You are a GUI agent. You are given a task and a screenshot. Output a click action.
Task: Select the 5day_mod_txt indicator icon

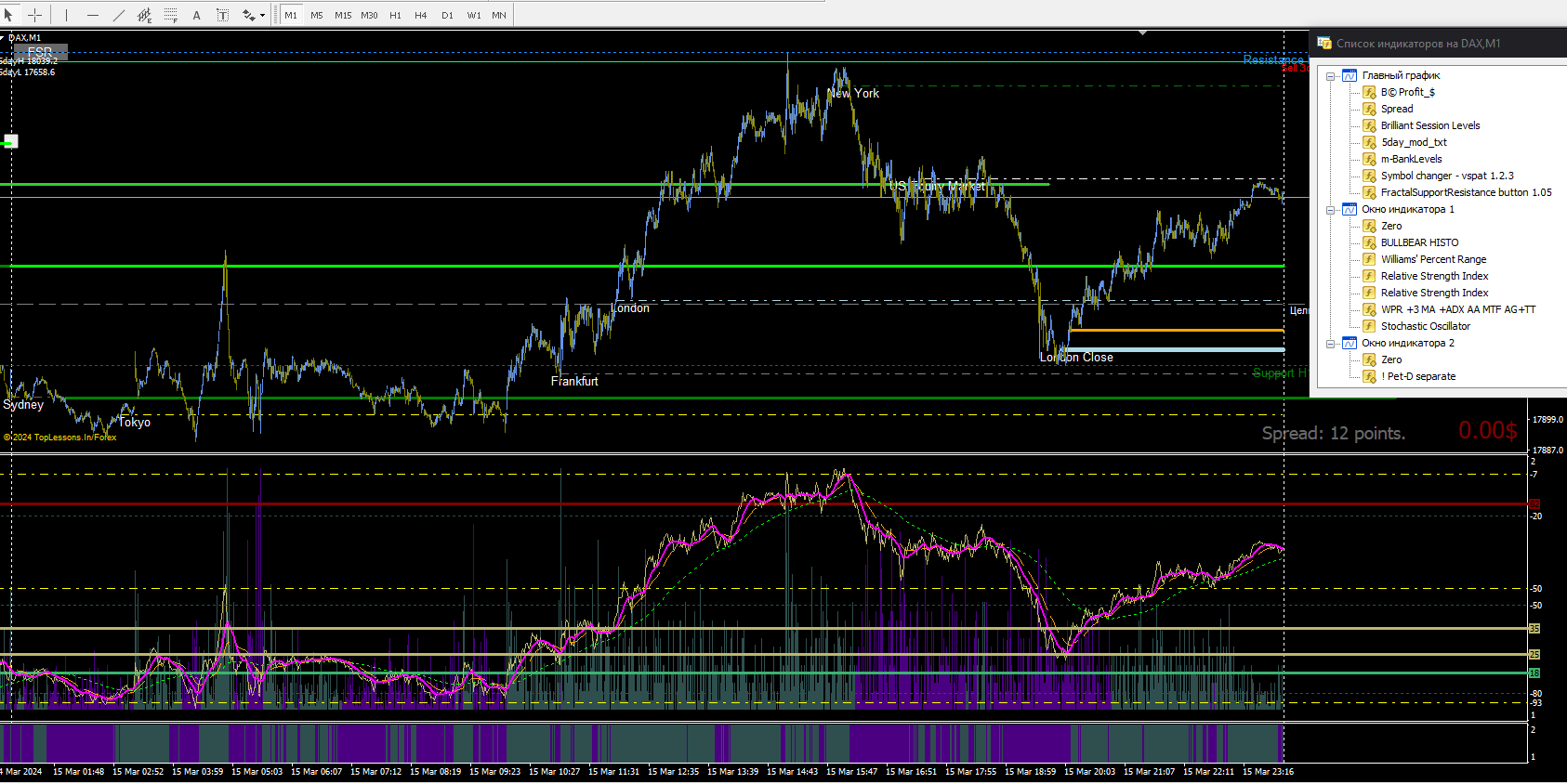tap(1369, 142)
